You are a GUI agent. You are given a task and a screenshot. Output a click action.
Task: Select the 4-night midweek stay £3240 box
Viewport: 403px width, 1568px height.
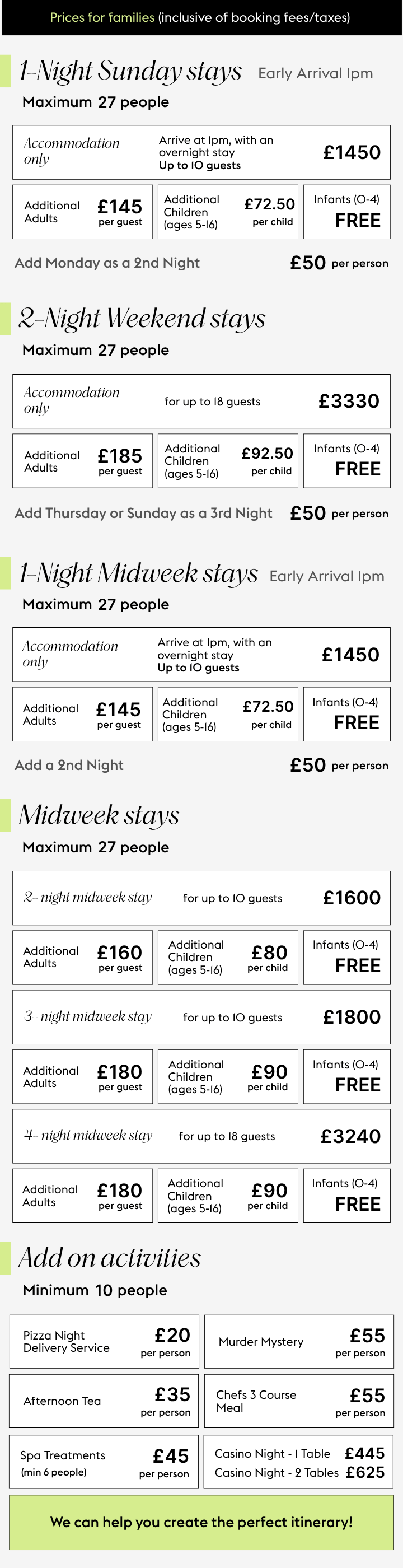[201, 1136]
